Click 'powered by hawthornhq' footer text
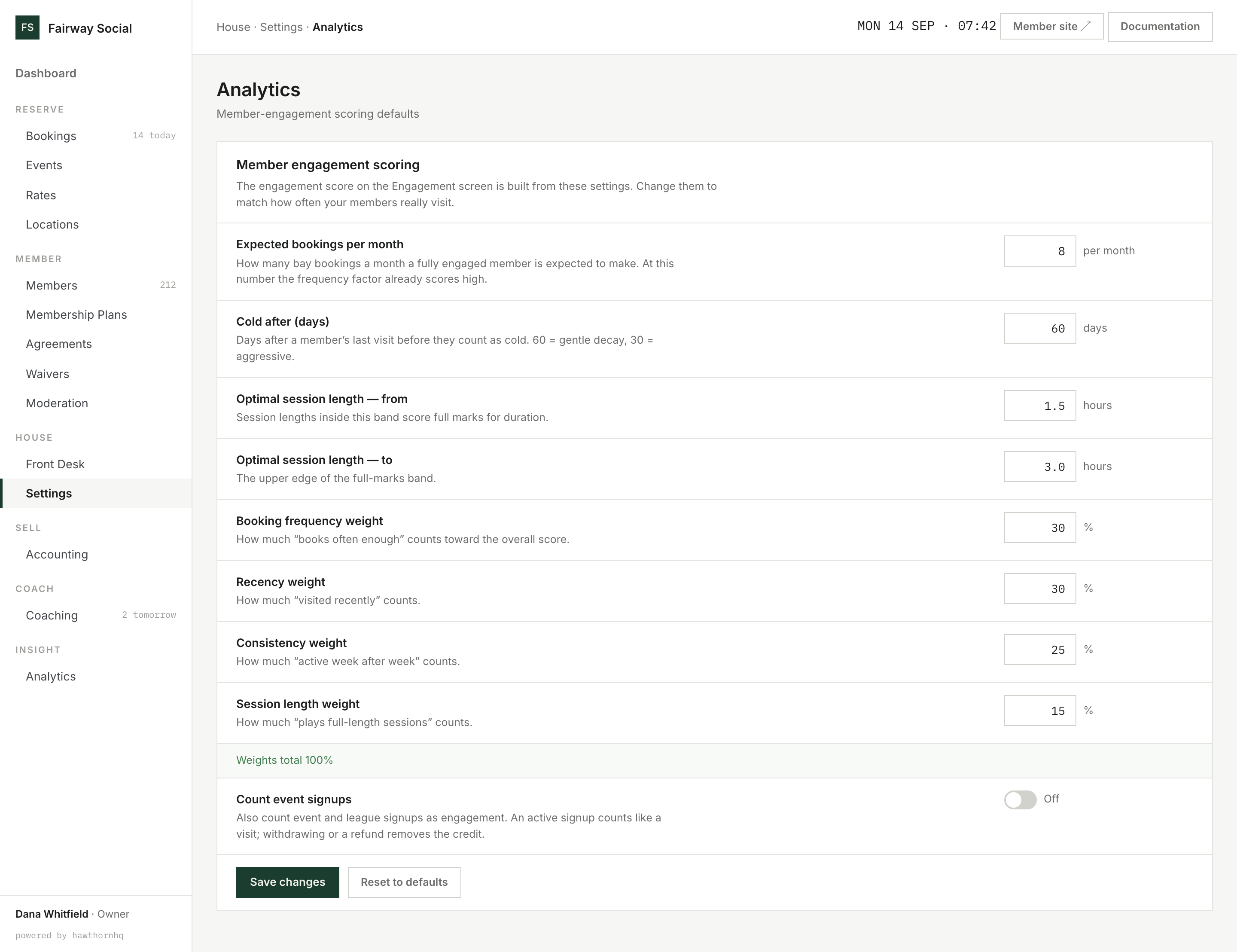 (x=69, y=936)
